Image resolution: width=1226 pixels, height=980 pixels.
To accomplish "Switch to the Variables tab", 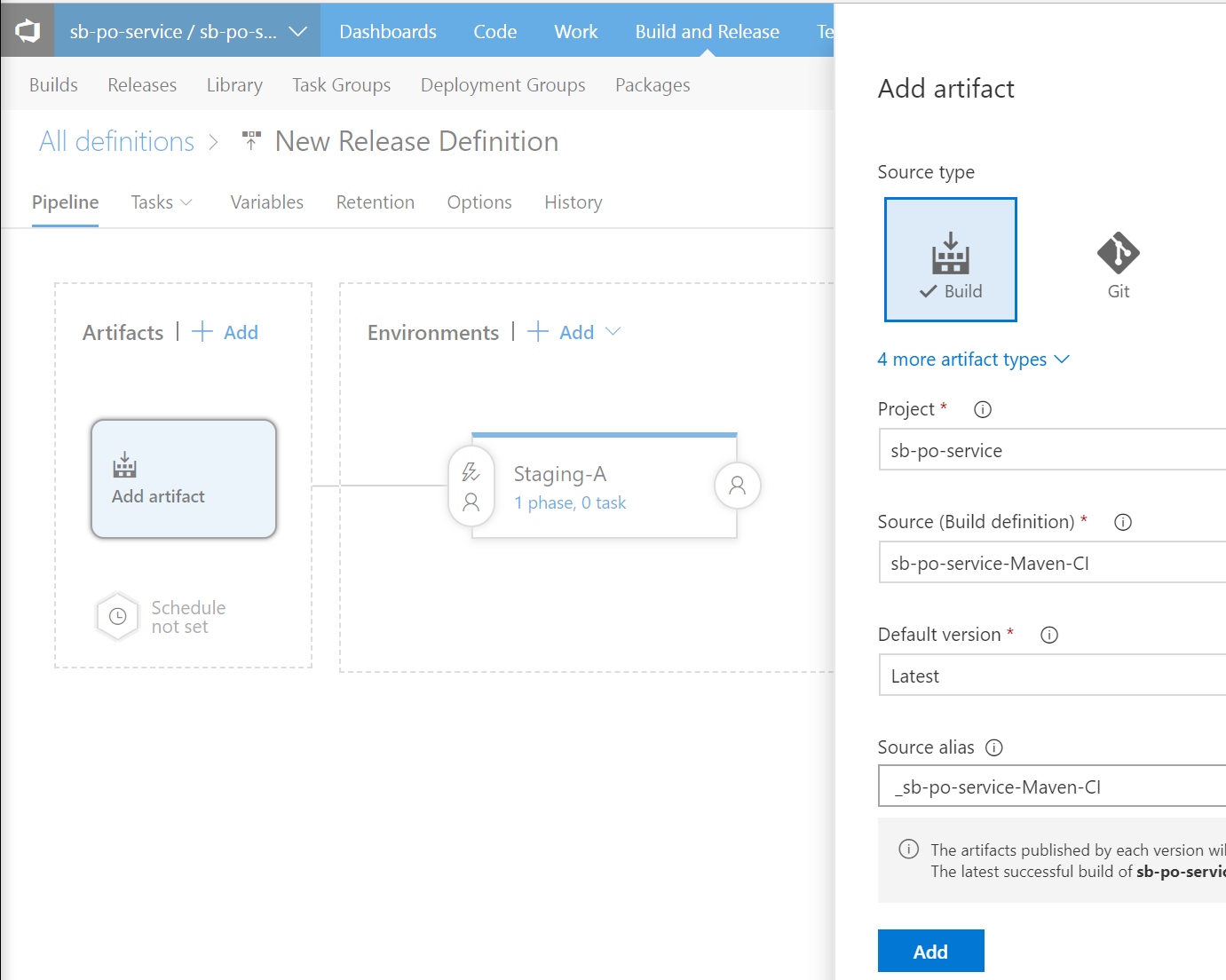I will click(266, 202).
